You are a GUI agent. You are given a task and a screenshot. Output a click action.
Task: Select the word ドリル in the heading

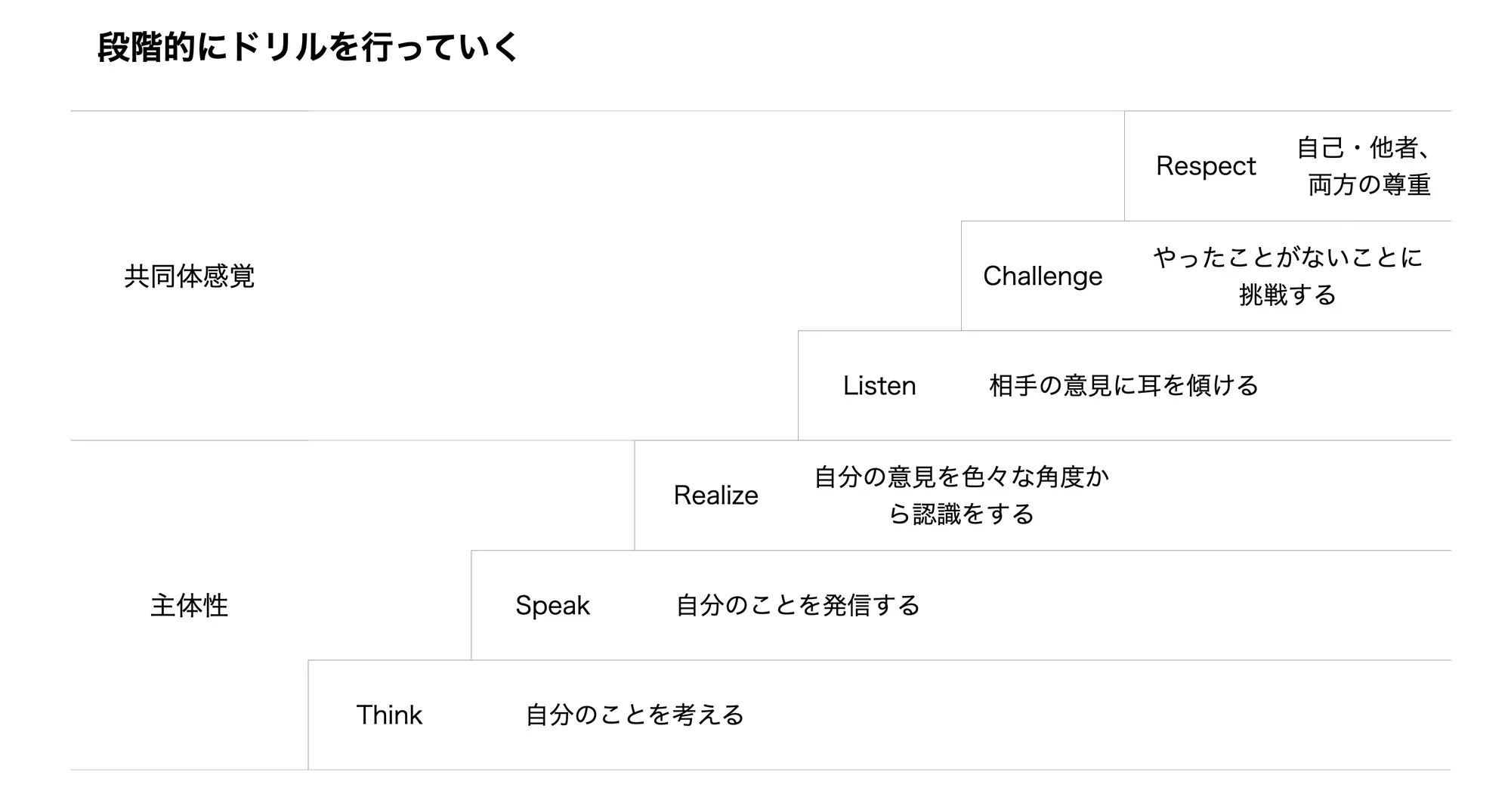(278, 48)
